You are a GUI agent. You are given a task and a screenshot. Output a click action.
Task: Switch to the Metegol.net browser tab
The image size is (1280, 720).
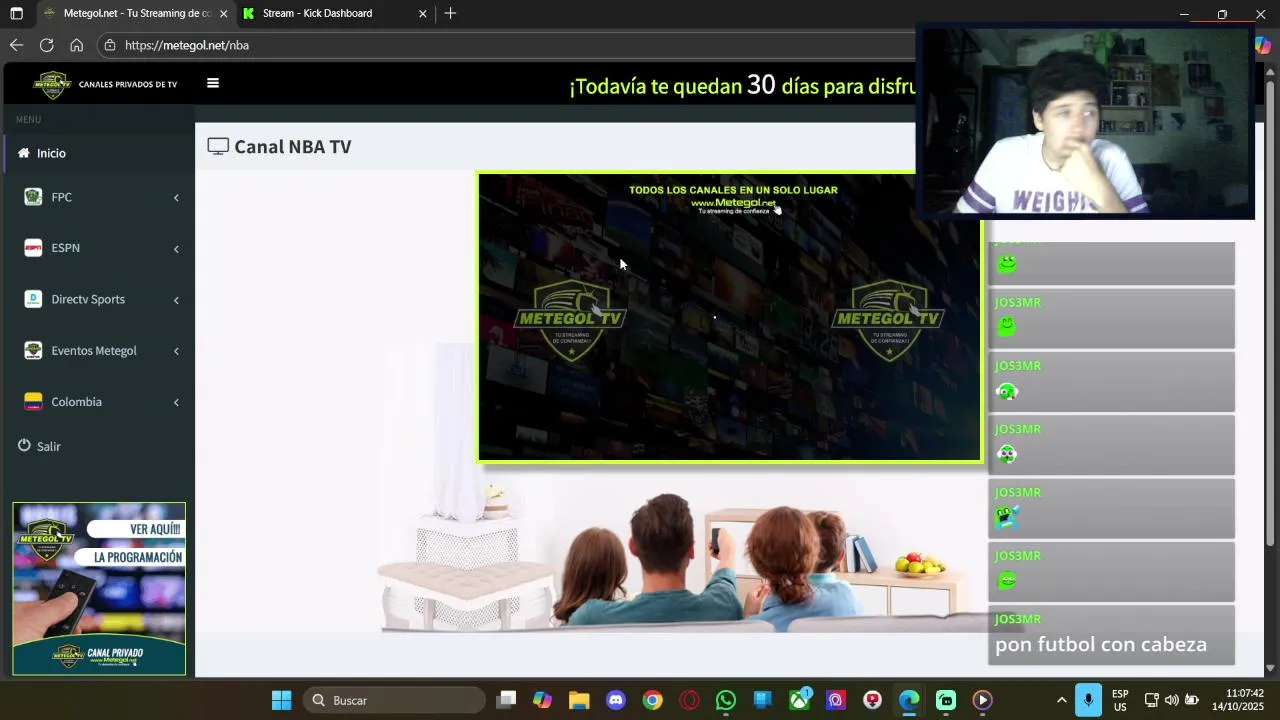pyautogui.click(x=137, y=13)
